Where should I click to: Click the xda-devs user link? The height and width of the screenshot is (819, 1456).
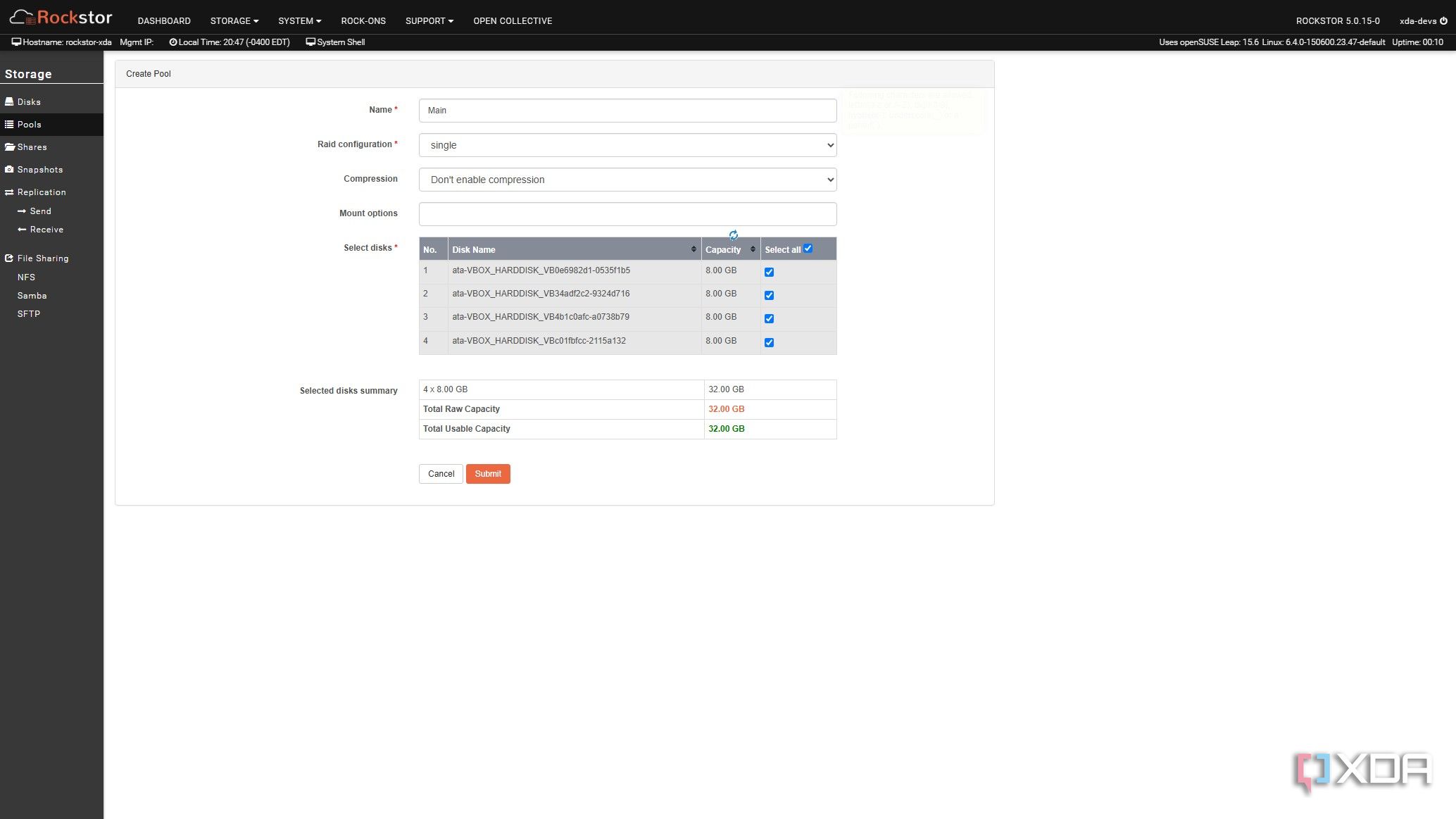point(1418,21)
